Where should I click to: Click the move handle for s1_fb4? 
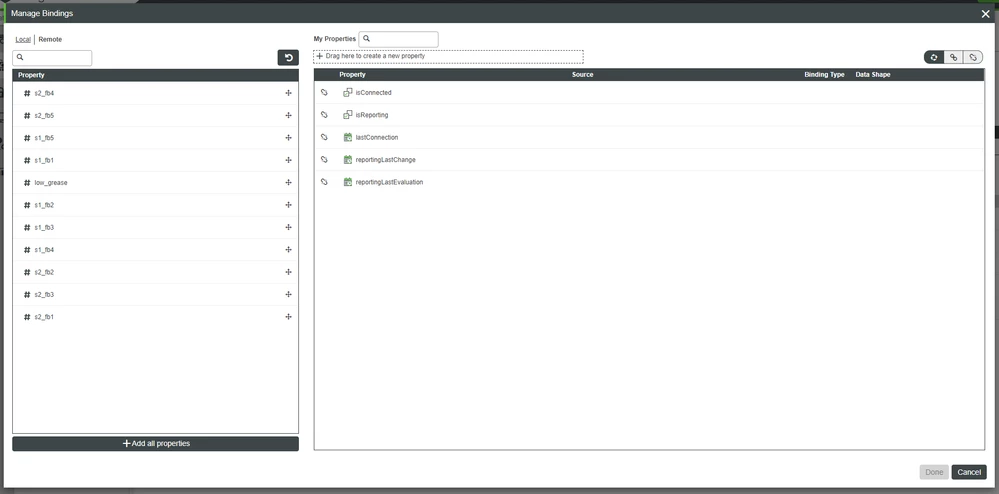(289, 250)
